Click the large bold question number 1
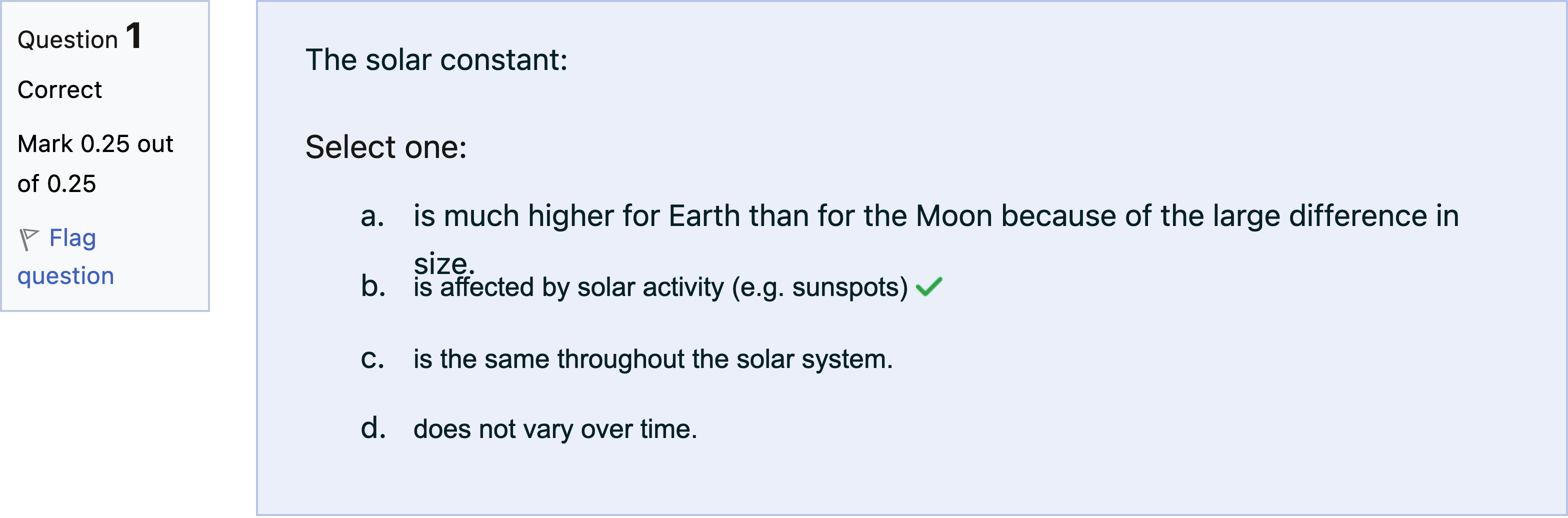Viewport: 1568px width, 518px height. (x=134, y=35)
